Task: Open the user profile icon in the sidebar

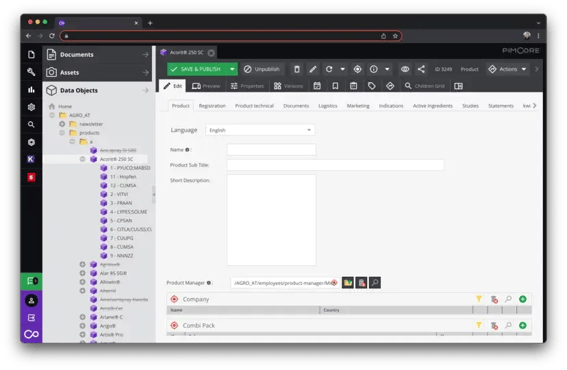Action: (x=31, y=301)
